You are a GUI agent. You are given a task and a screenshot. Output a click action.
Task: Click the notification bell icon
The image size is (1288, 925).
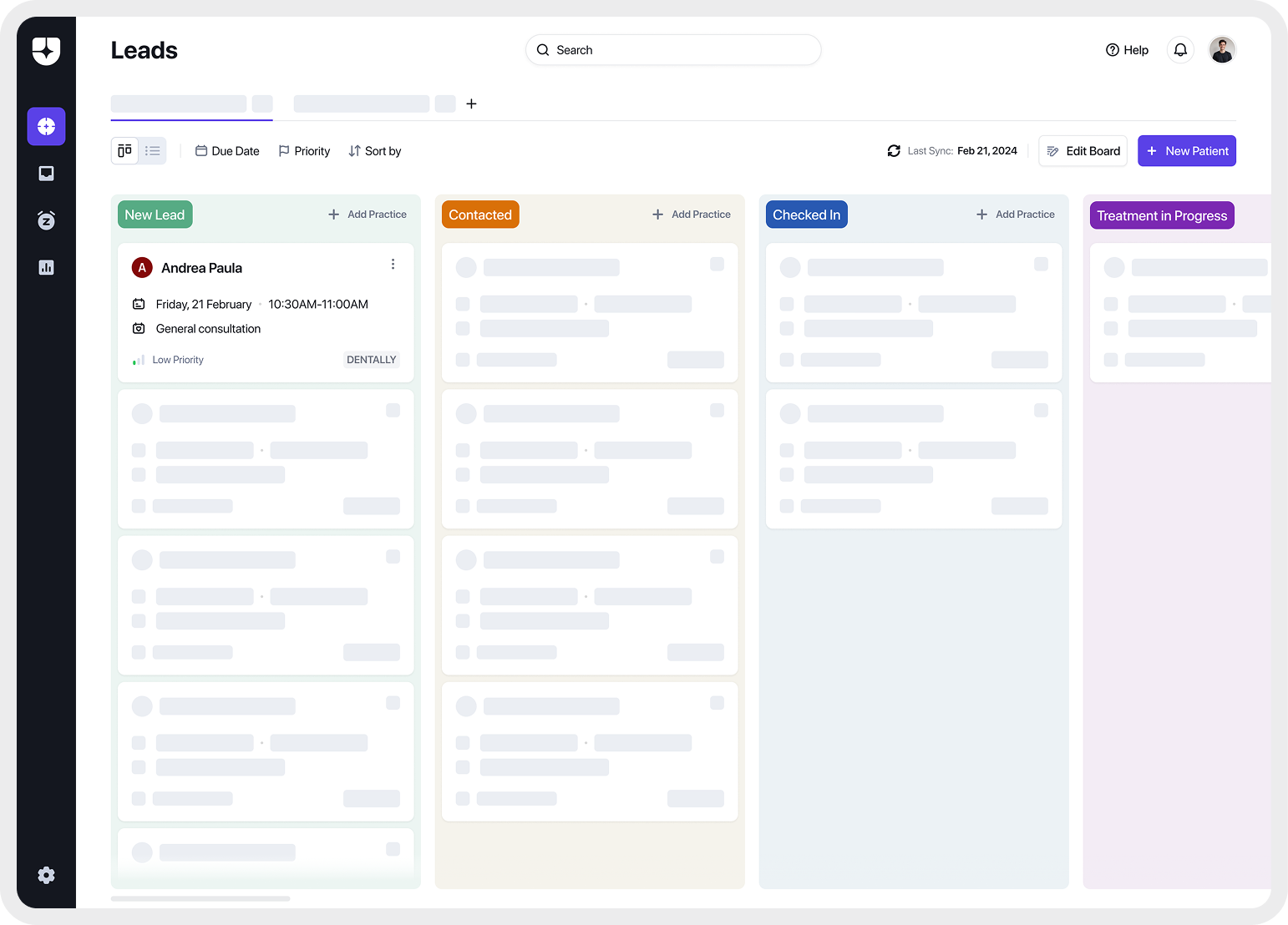[1180, 50]
